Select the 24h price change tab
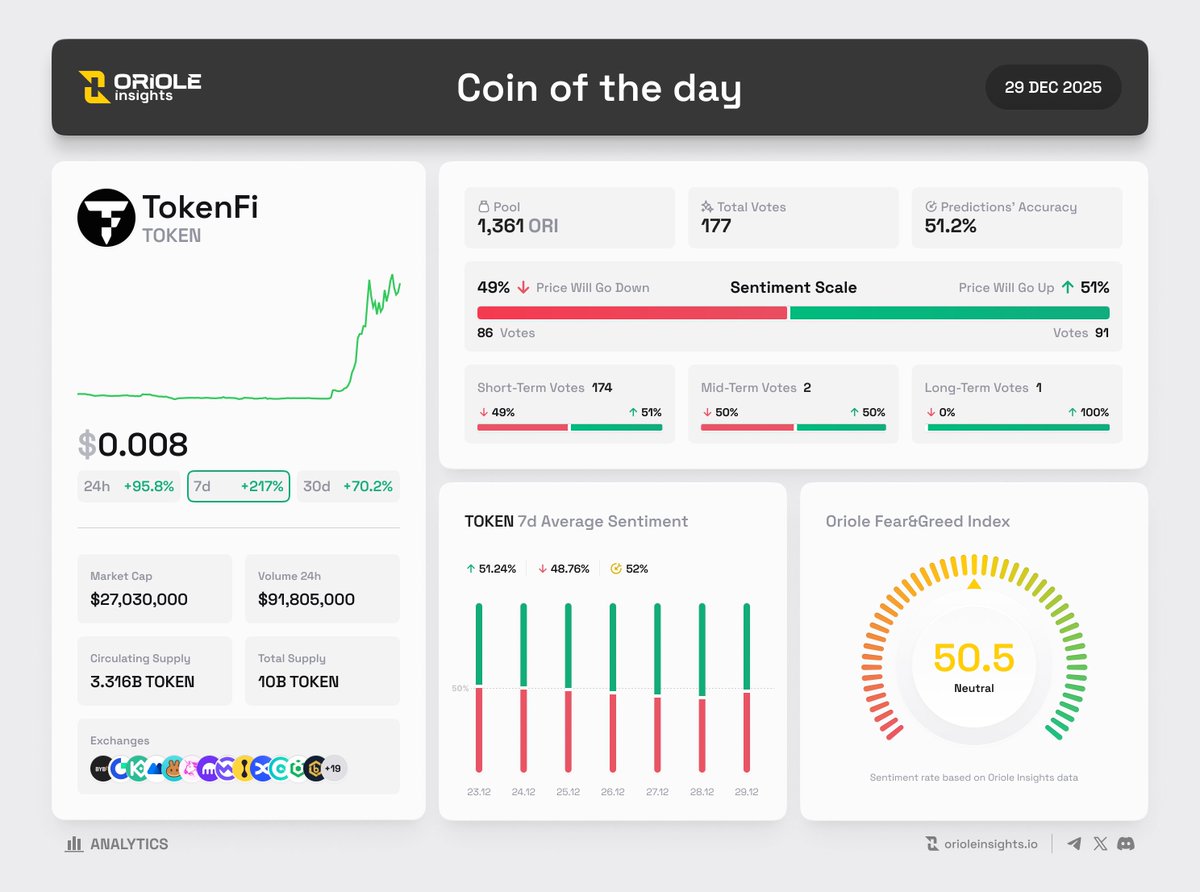1200x892 pixels. (129, 486)
